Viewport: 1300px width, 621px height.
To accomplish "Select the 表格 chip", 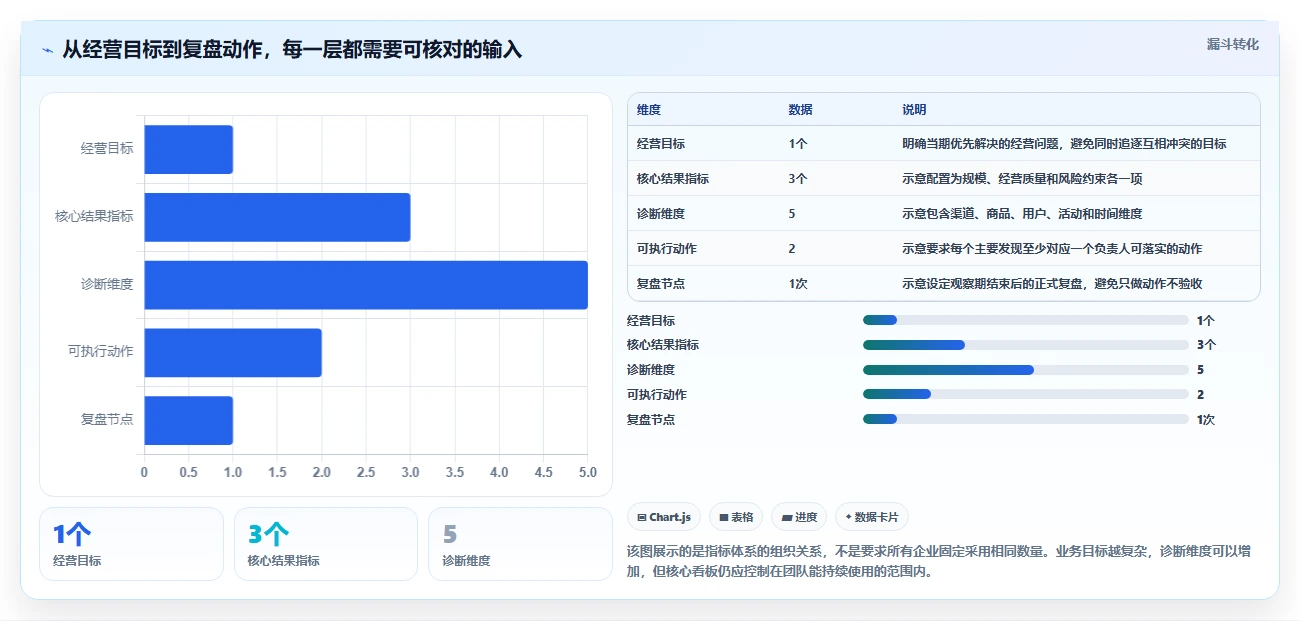I will pos(735,517).
